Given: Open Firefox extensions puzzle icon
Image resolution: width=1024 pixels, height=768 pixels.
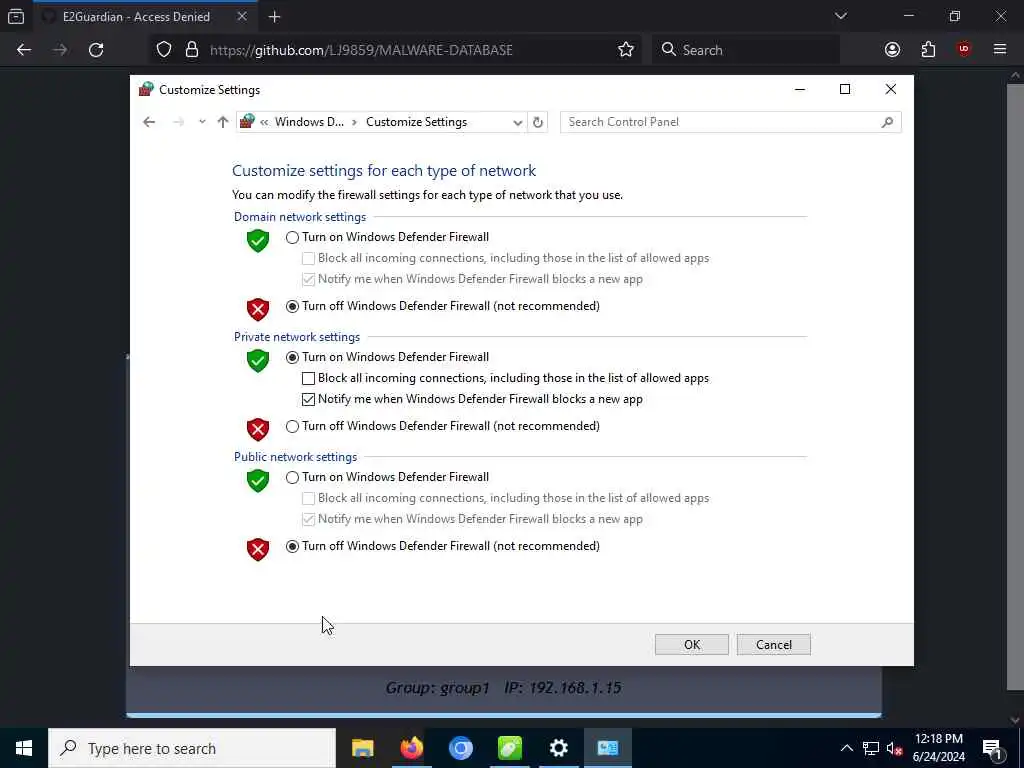Looking at the screenshot, I should 928,50.
